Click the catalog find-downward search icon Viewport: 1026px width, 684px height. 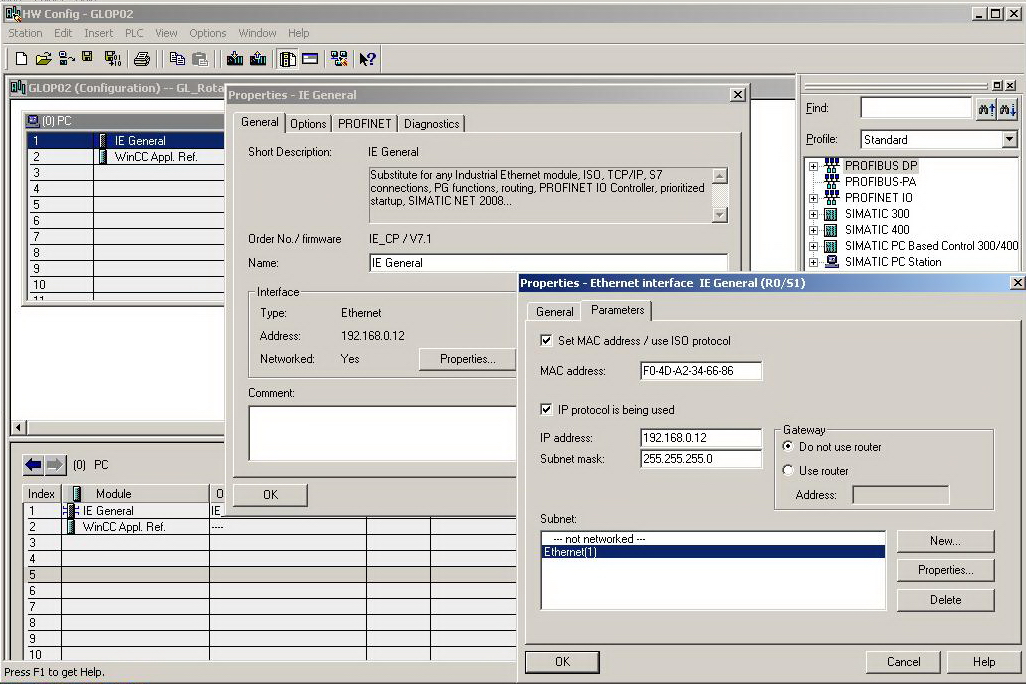point(1007,109)
